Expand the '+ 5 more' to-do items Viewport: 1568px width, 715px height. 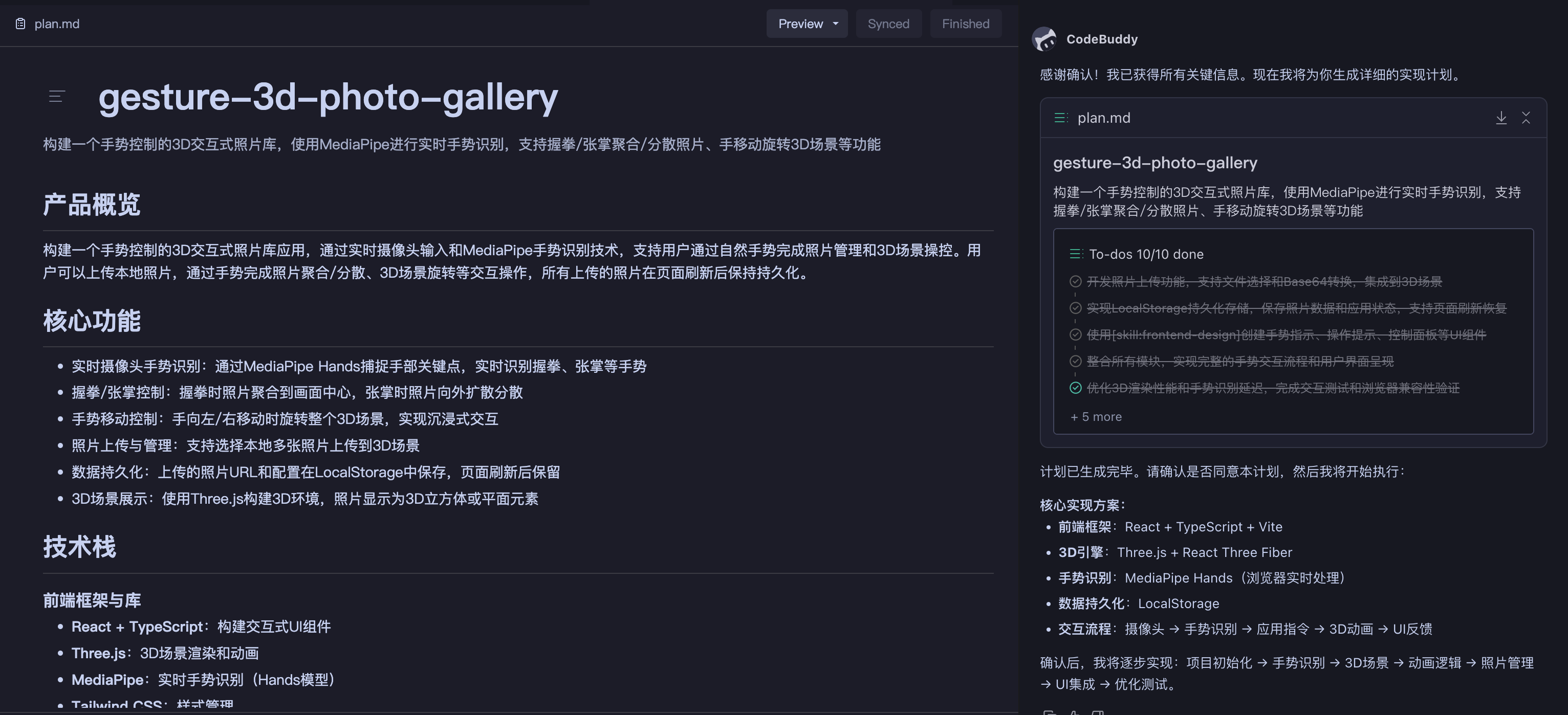click(x=1096, y=416)
